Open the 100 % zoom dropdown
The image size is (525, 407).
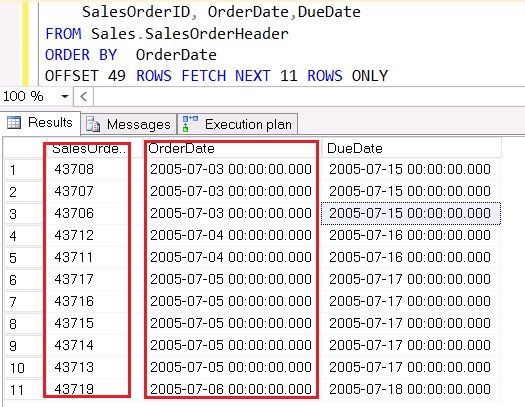click(x=65, y=97)
